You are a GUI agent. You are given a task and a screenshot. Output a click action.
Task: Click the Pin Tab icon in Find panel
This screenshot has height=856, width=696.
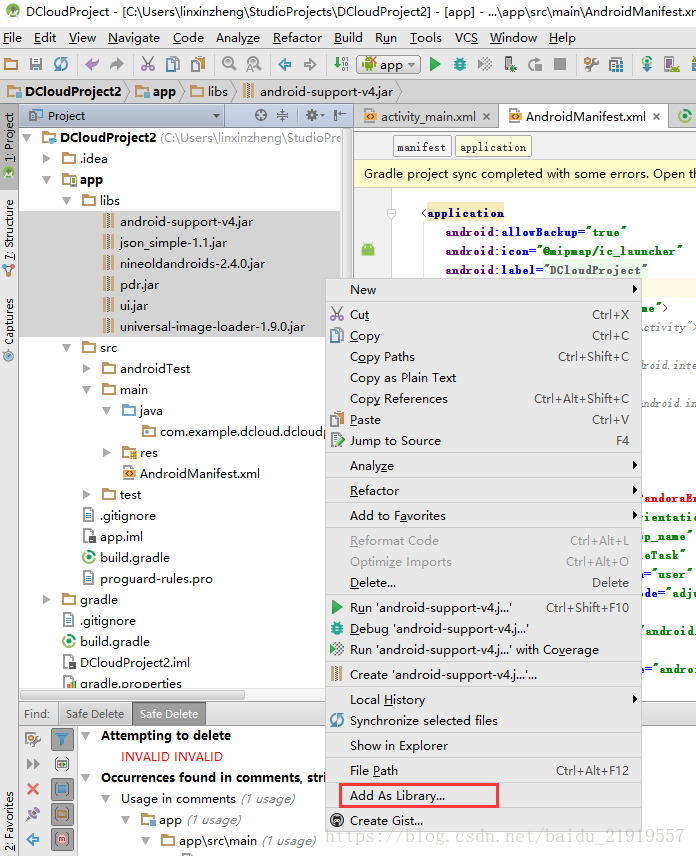[33, 814]
